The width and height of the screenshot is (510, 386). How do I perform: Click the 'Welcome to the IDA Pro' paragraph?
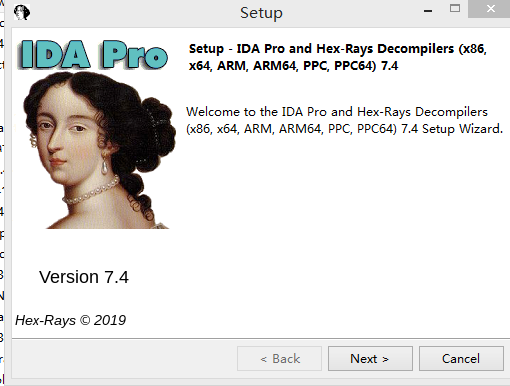(344, 120)
